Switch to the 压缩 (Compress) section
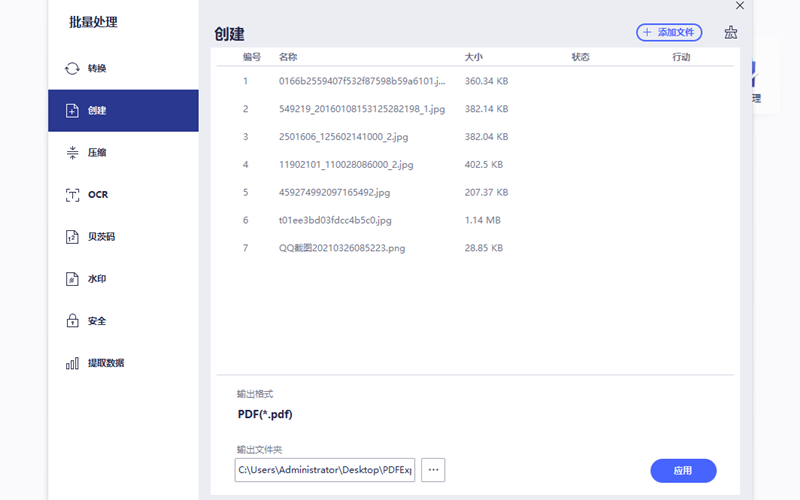800x500 pixels. pyautogui.click(x=97, y=153)
